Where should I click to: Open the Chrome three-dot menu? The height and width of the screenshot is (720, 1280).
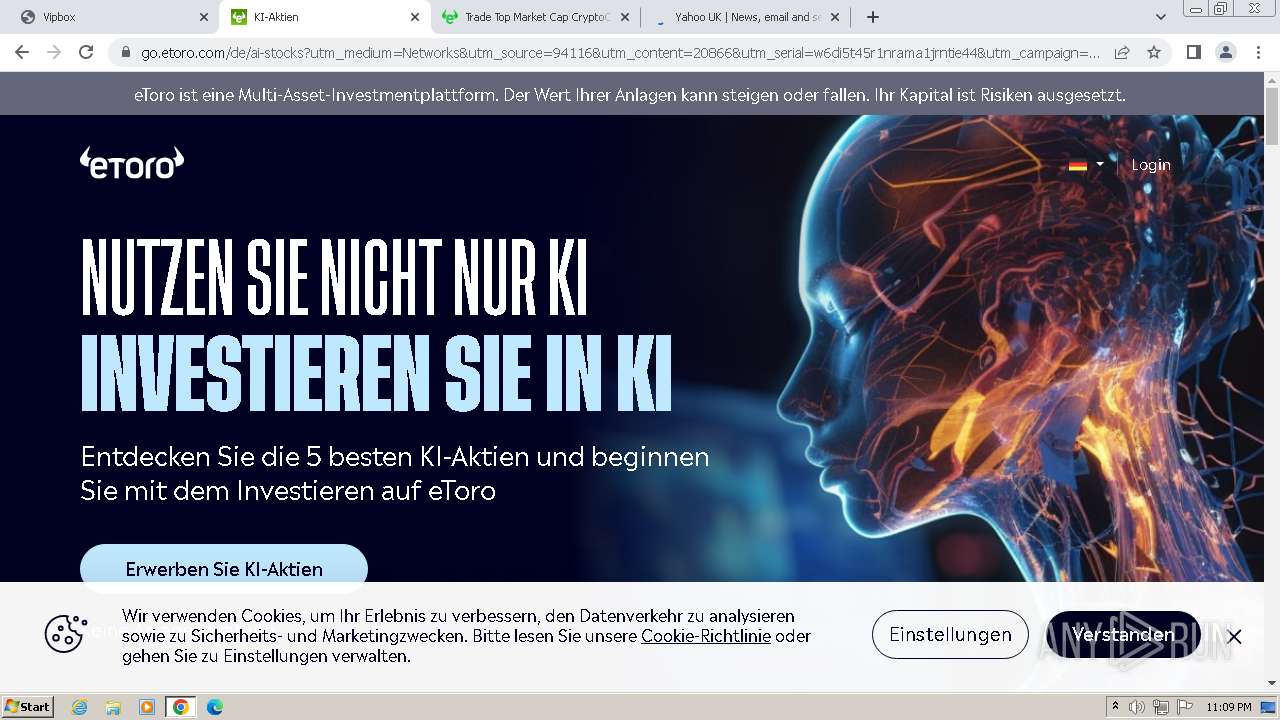coord(1258,52)
